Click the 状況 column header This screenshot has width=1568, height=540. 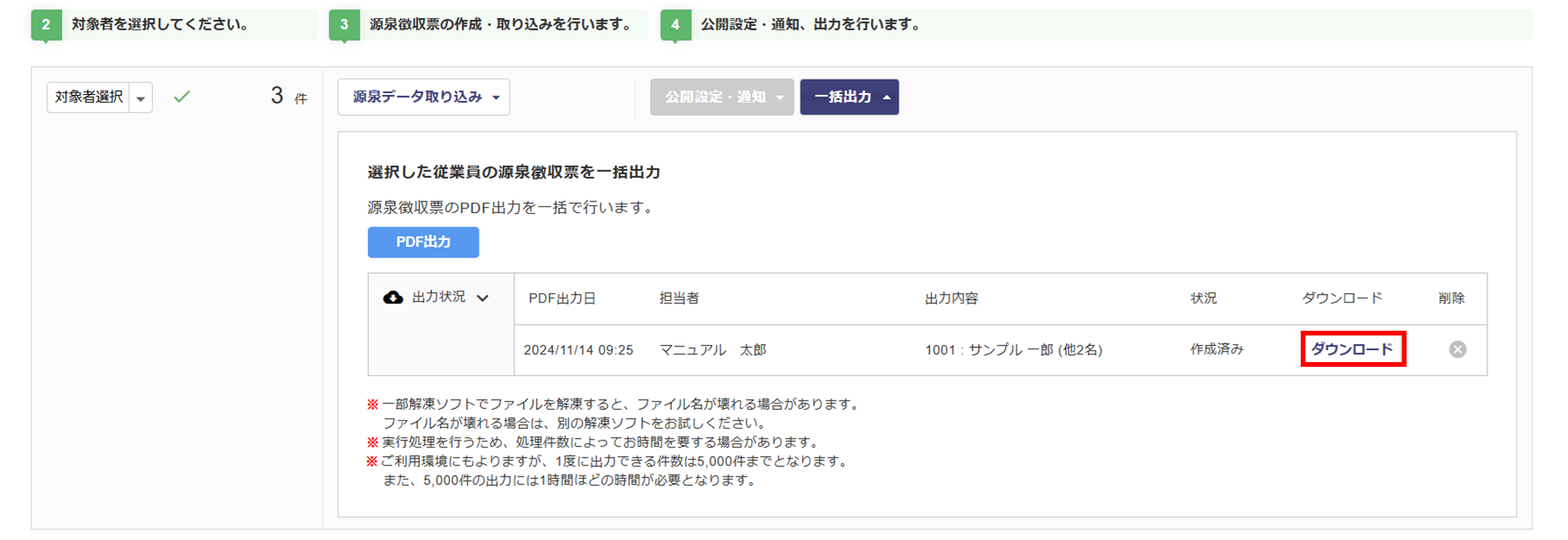pos(1203,299)
